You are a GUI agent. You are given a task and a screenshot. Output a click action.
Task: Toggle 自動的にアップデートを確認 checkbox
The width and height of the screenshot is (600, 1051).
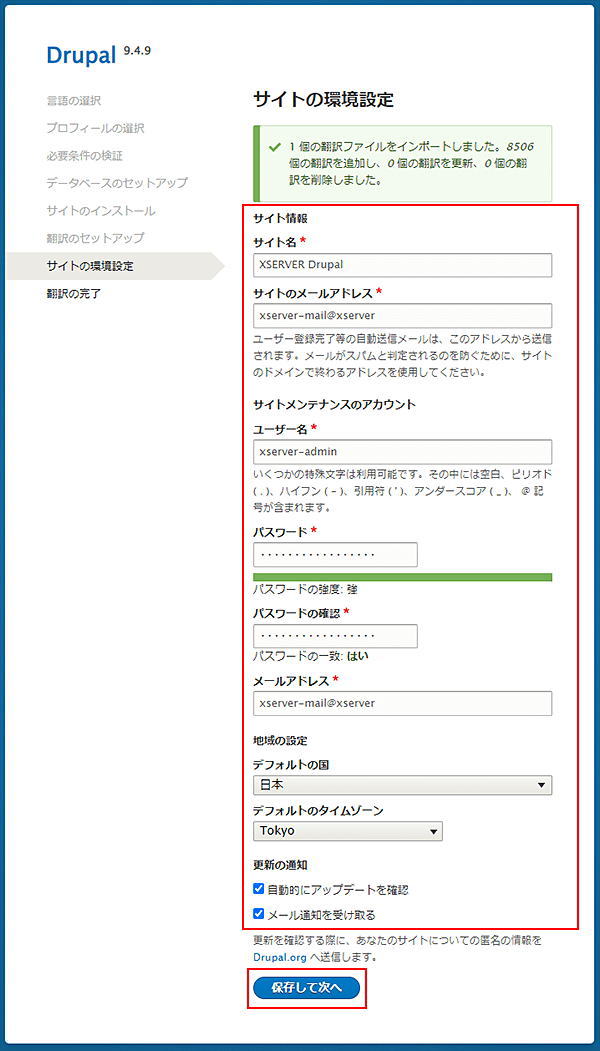[259, 888]
